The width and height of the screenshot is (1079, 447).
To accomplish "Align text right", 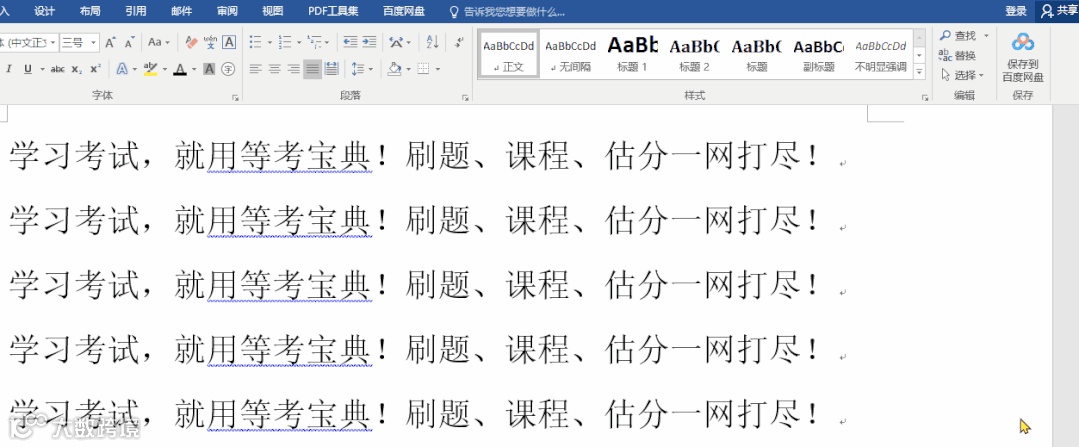I will [x=294, y=69].
